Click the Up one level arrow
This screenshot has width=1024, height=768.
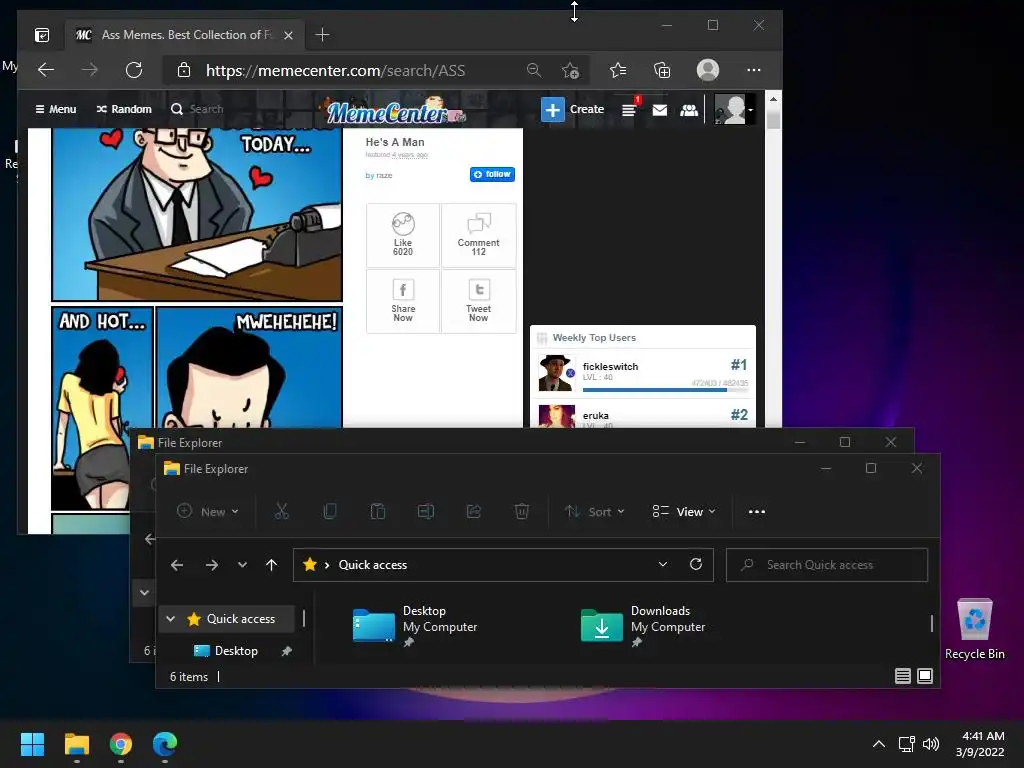[271, 565]
